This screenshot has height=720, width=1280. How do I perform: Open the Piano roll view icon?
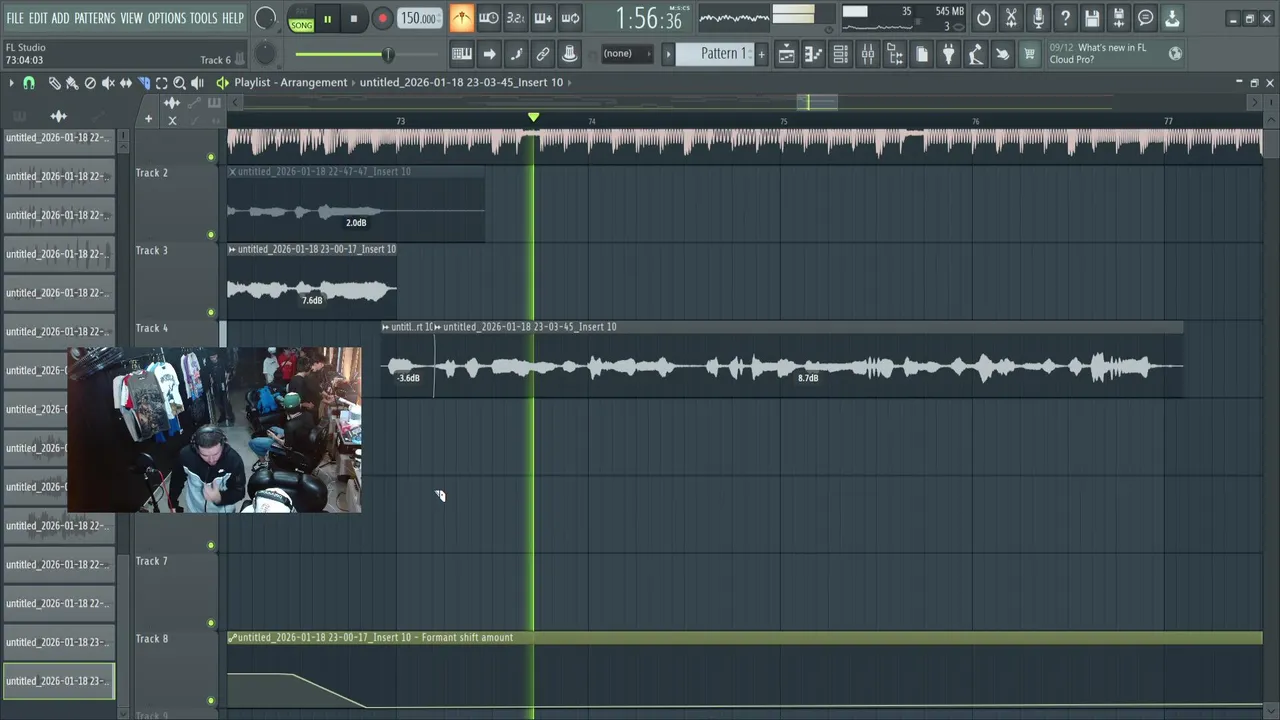813,55
